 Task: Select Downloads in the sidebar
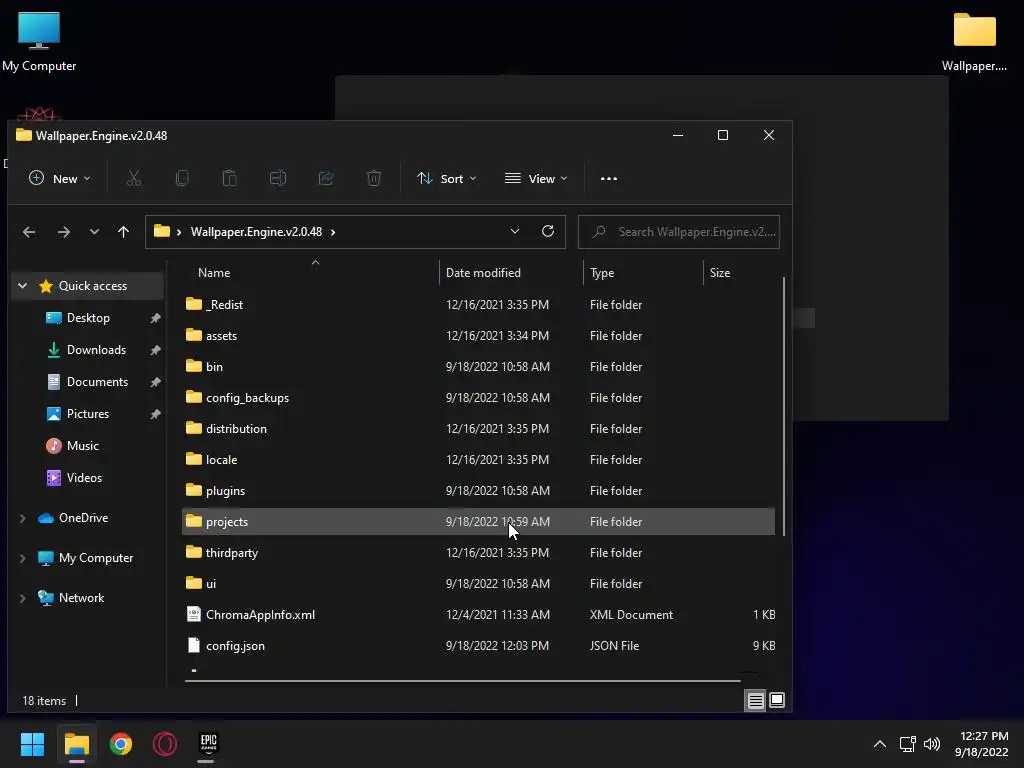tap(96, 350)
